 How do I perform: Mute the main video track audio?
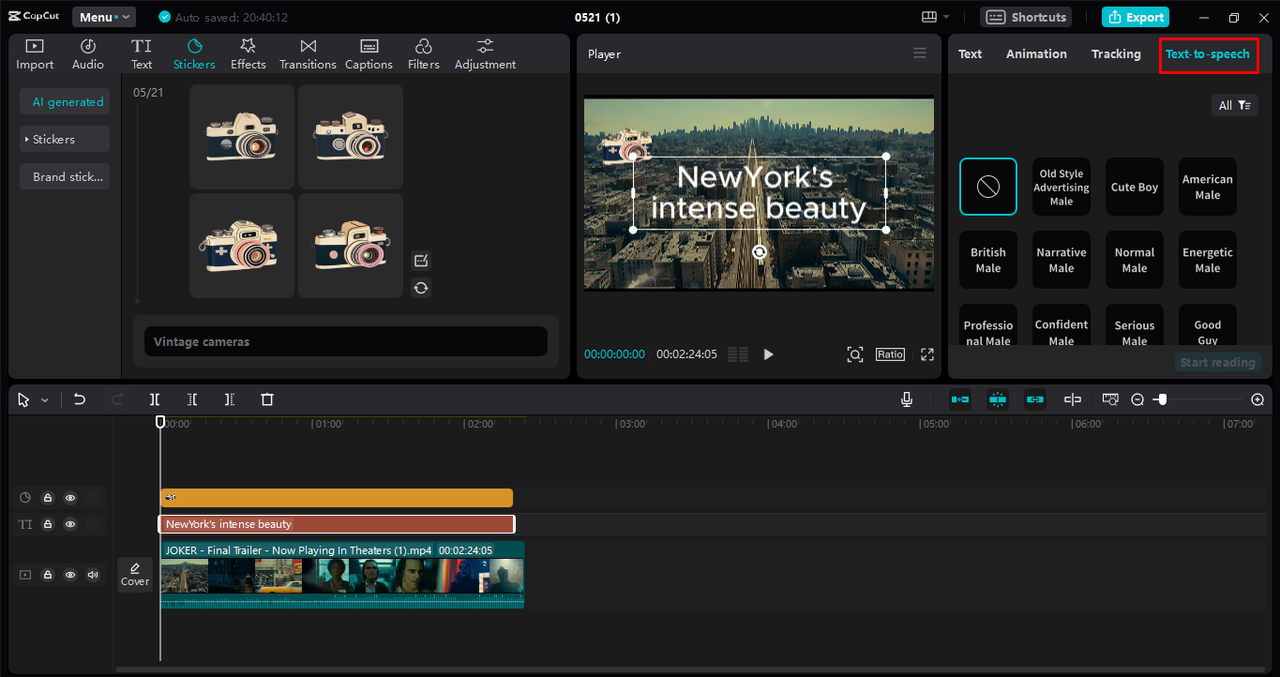click(x=93, y=575)
